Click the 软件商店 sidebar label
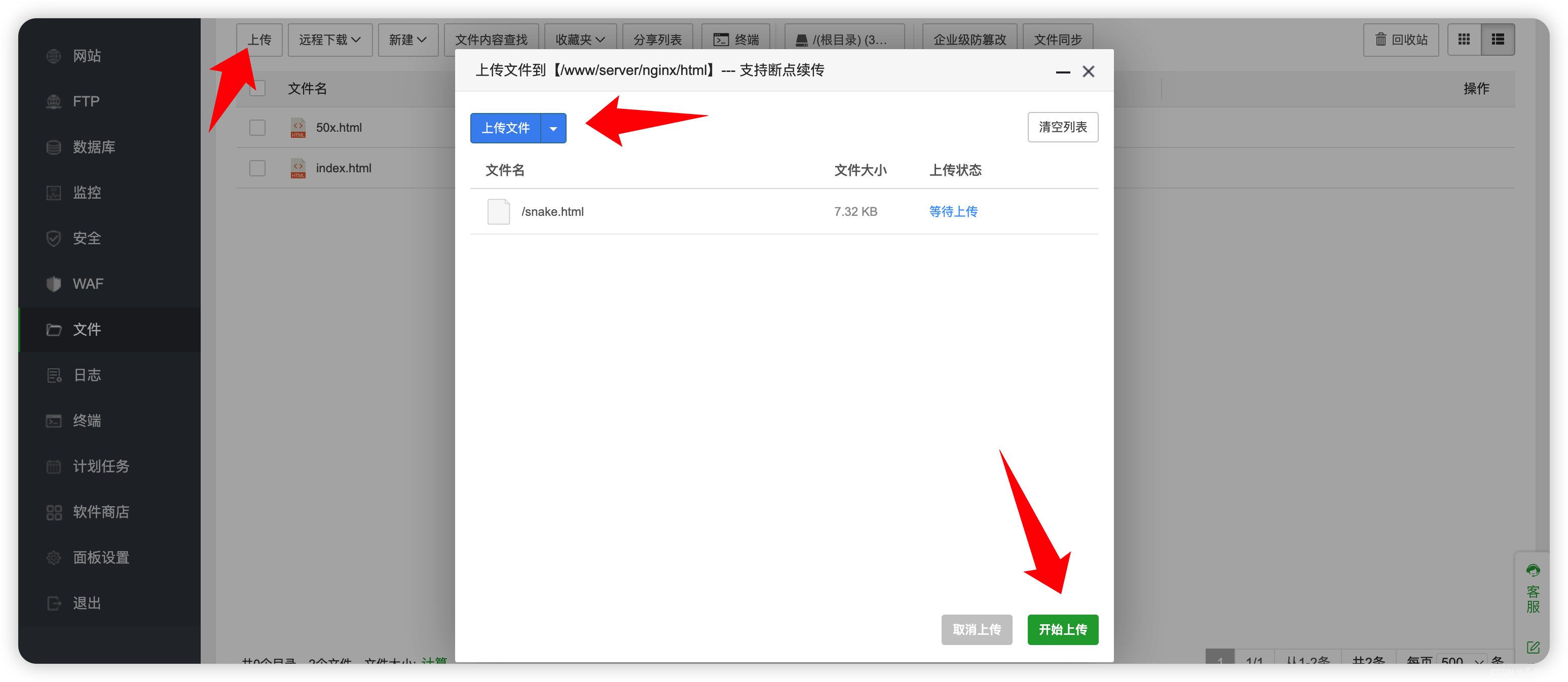This screenshot has height=682, width=1568. 101,512
